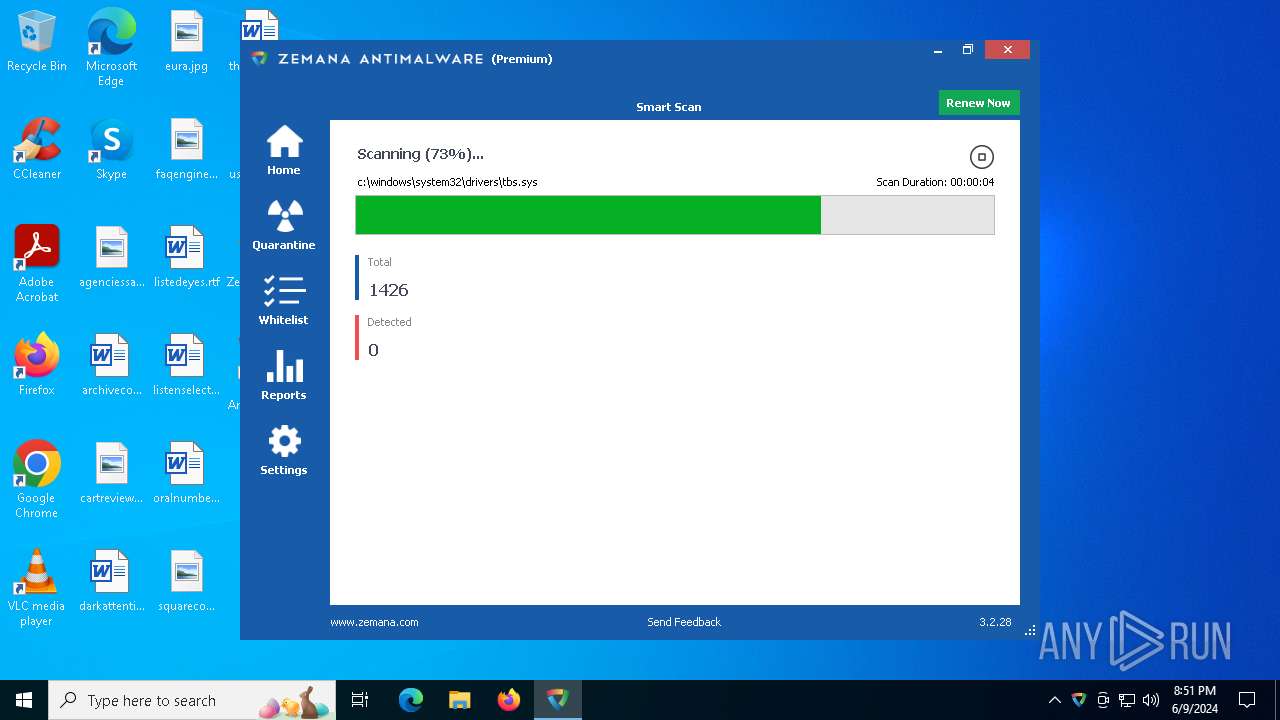
Task: Stop the running scan with stop icon
Action: point(982,157)
